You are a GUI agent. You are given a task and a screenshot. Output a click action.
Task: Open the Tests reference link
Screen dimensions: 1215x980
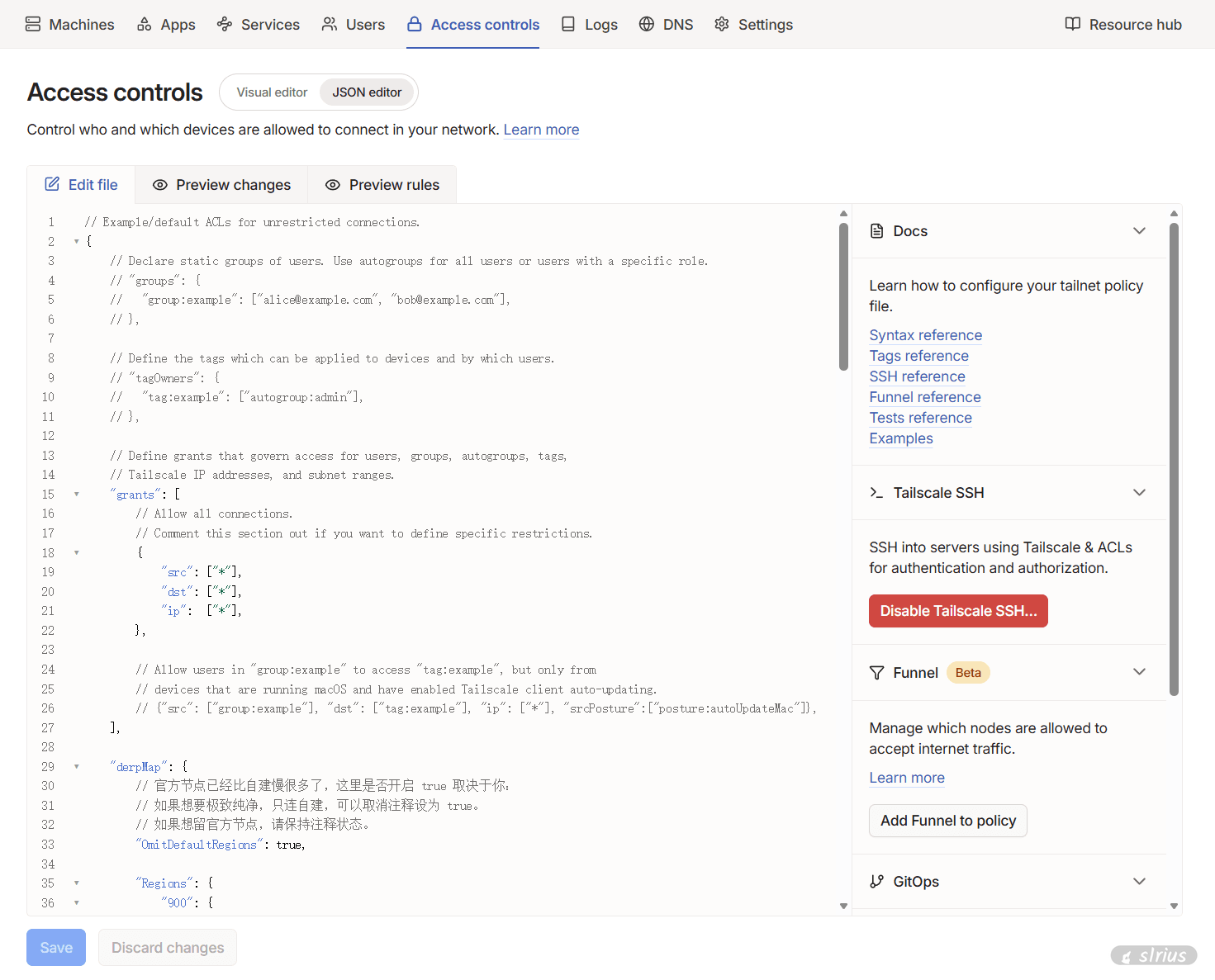point(921,418)
